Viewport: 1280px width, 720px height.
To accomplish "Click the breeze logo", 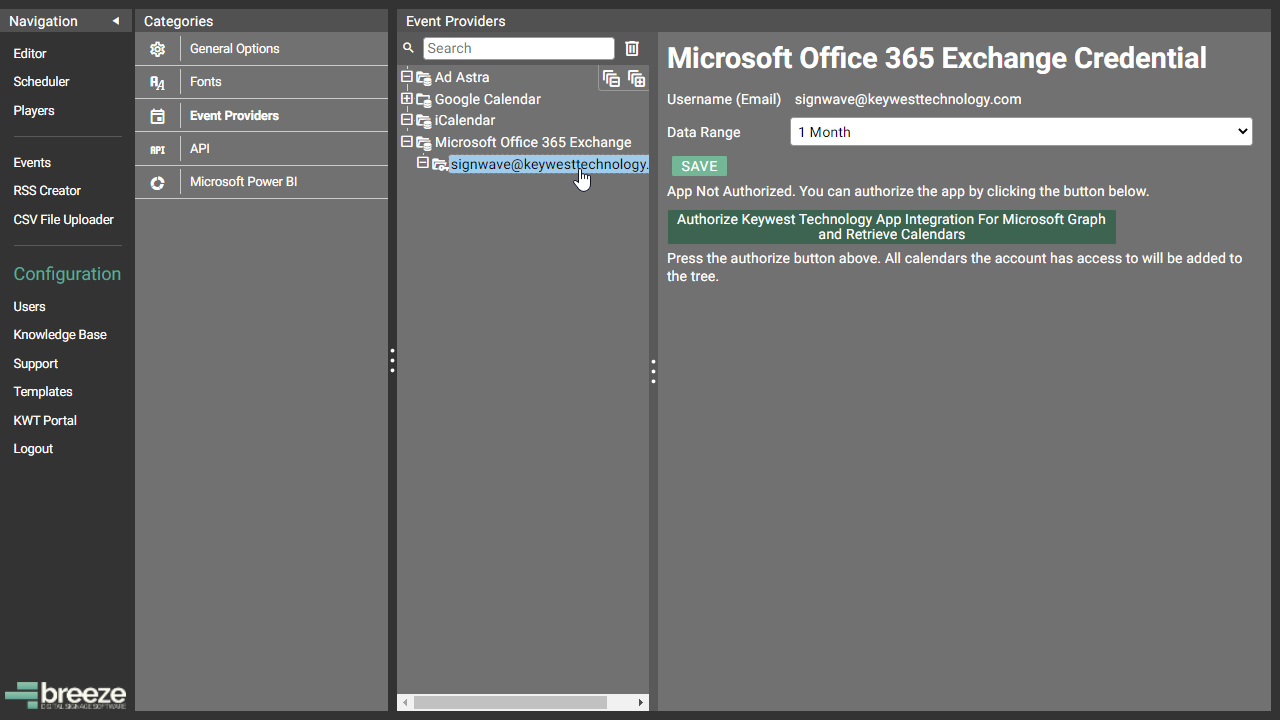I will pos(66,695).
